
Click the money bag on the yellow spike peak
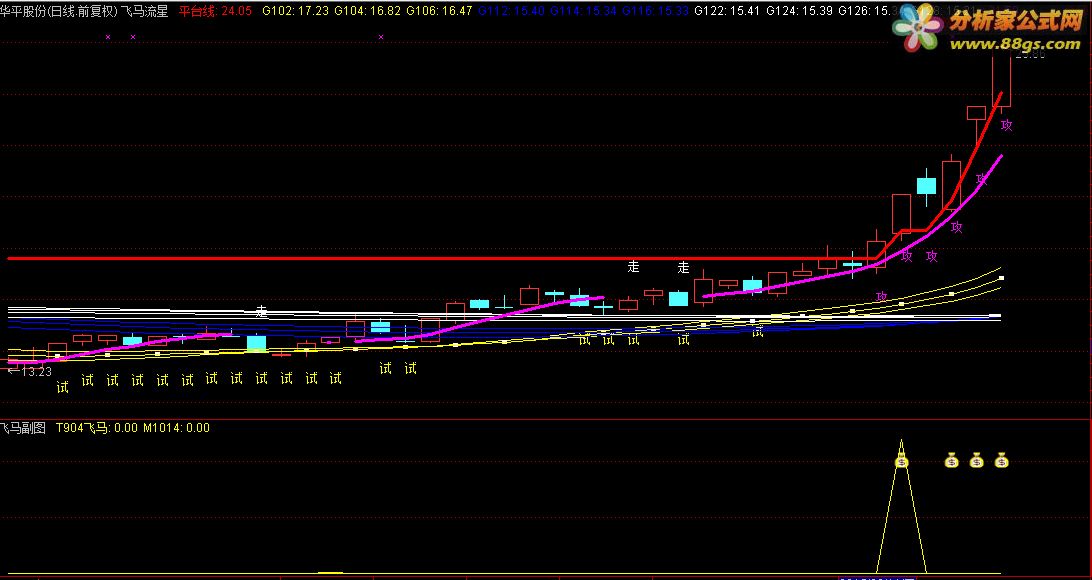[902, 461]
